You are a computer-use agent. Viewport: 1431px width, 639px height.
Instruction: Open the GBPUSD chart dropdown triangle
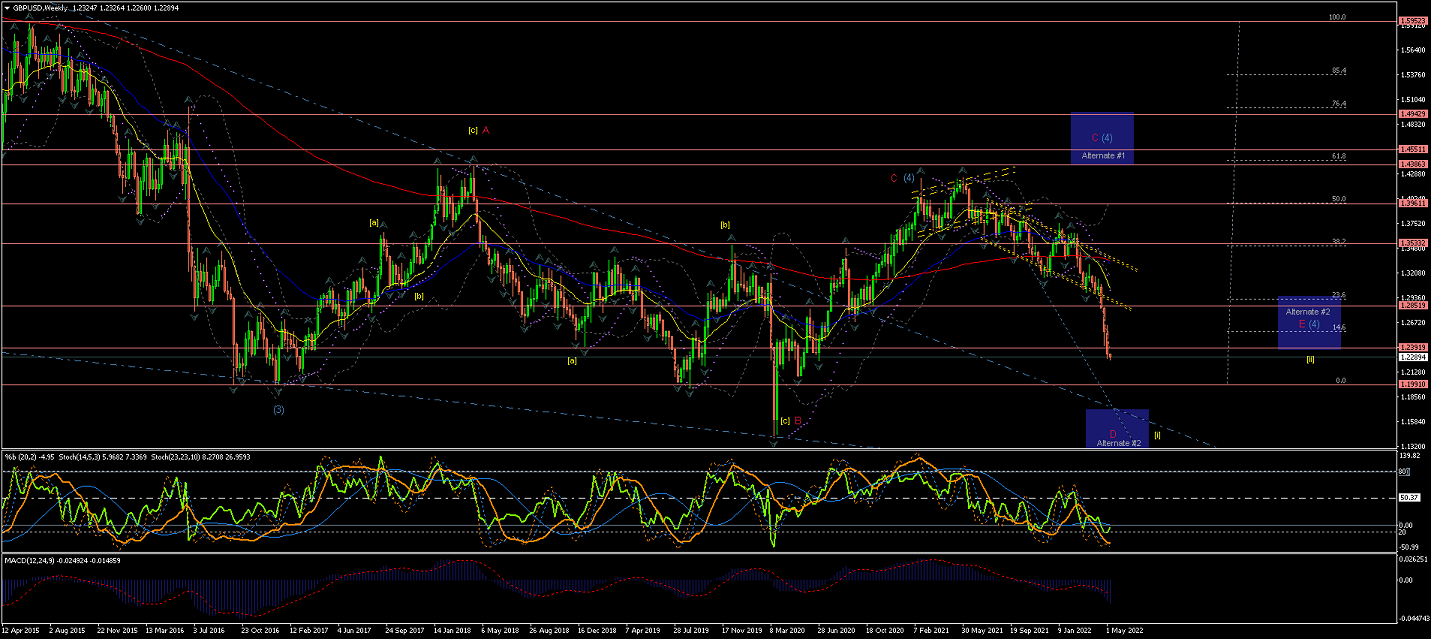7,7
